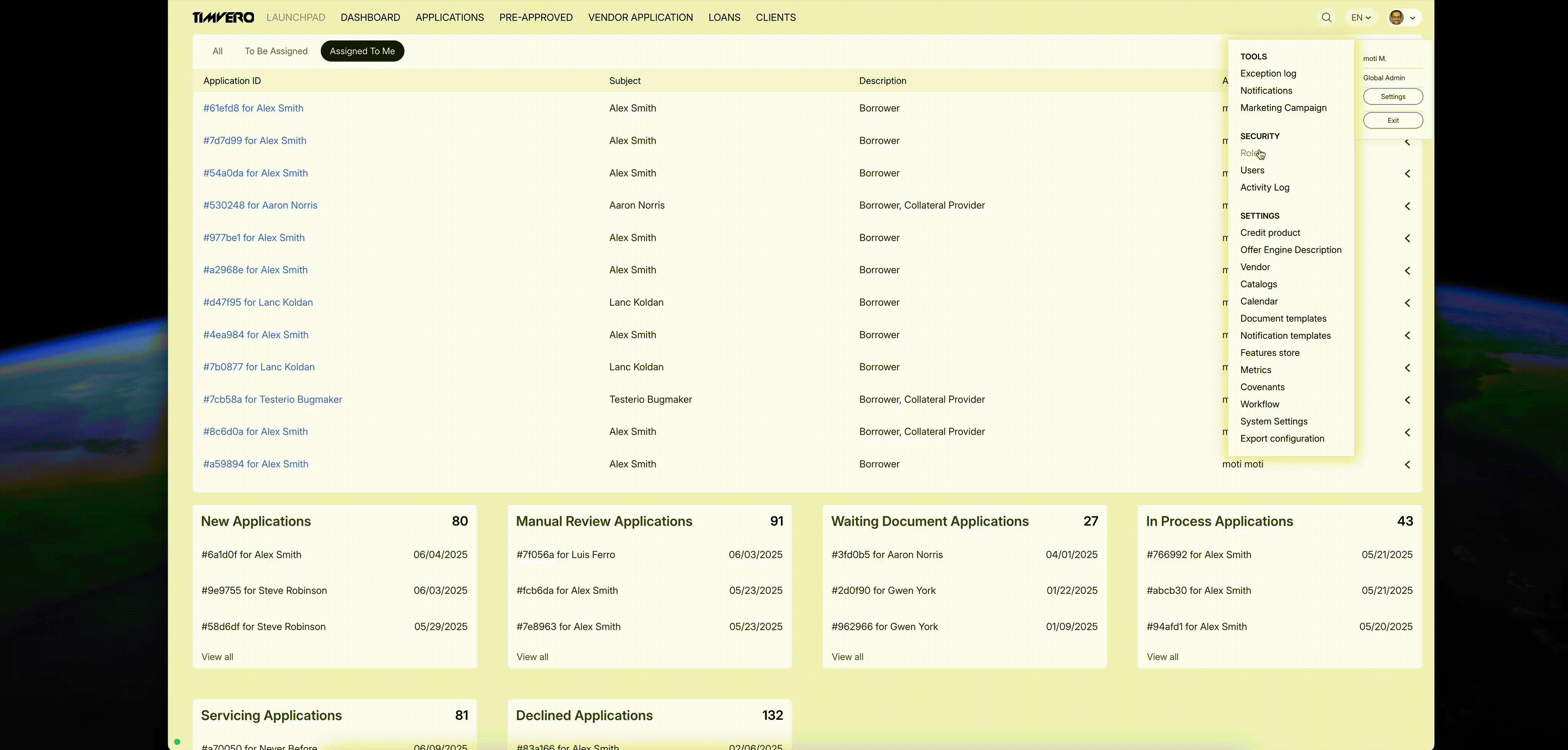Expand chevron on #a59894 Alex Smith row
Viewport: 1568px width, 750px height.
(1407, 465)
